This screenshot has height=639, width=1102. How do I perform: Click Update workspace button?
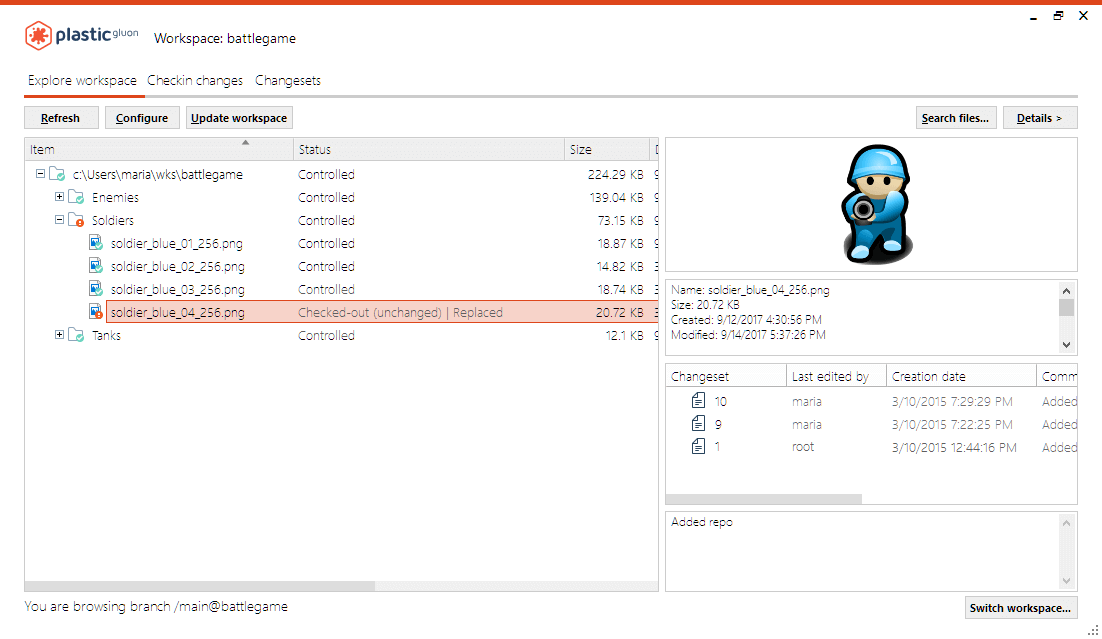[x=239, y=118]
